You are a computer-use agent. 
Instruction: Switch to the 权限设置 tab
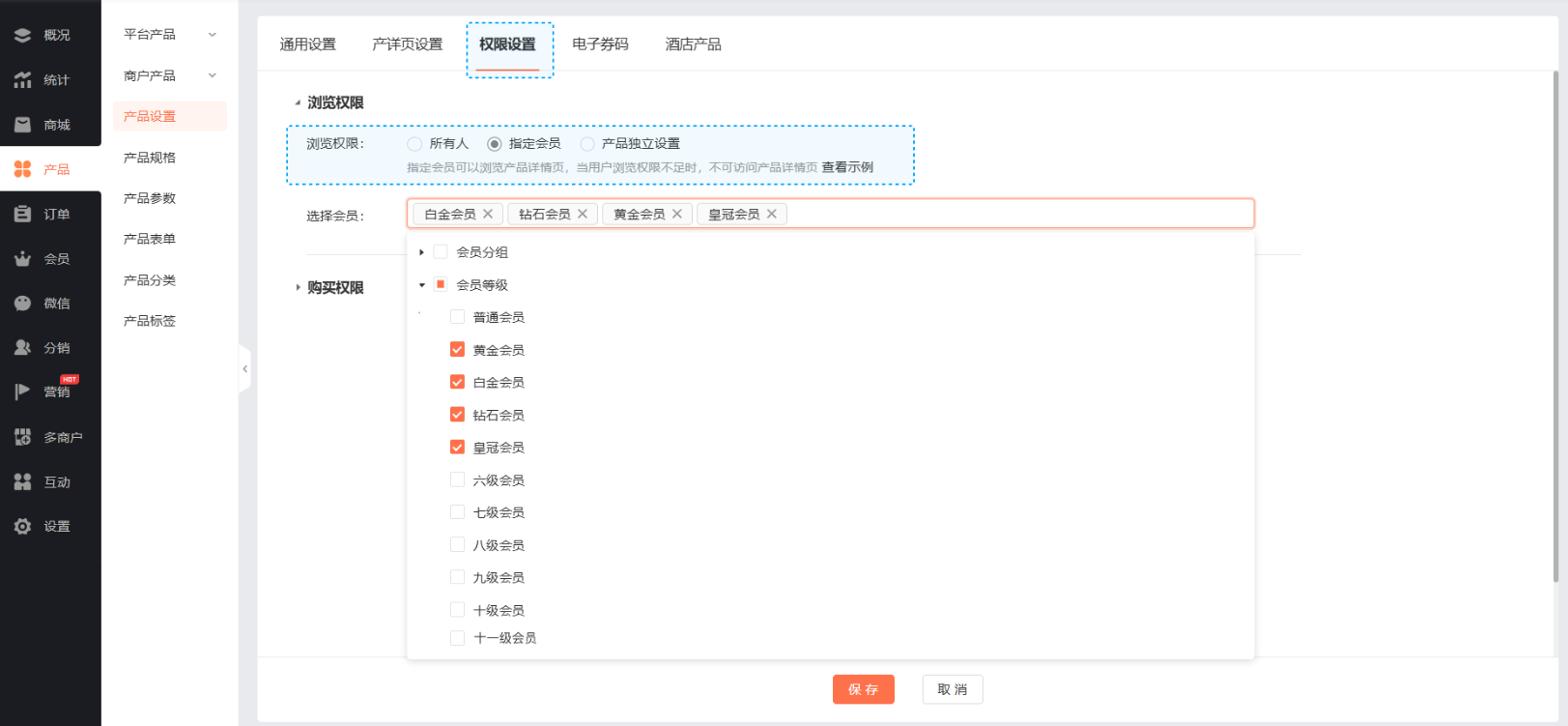tap(507, 44)
